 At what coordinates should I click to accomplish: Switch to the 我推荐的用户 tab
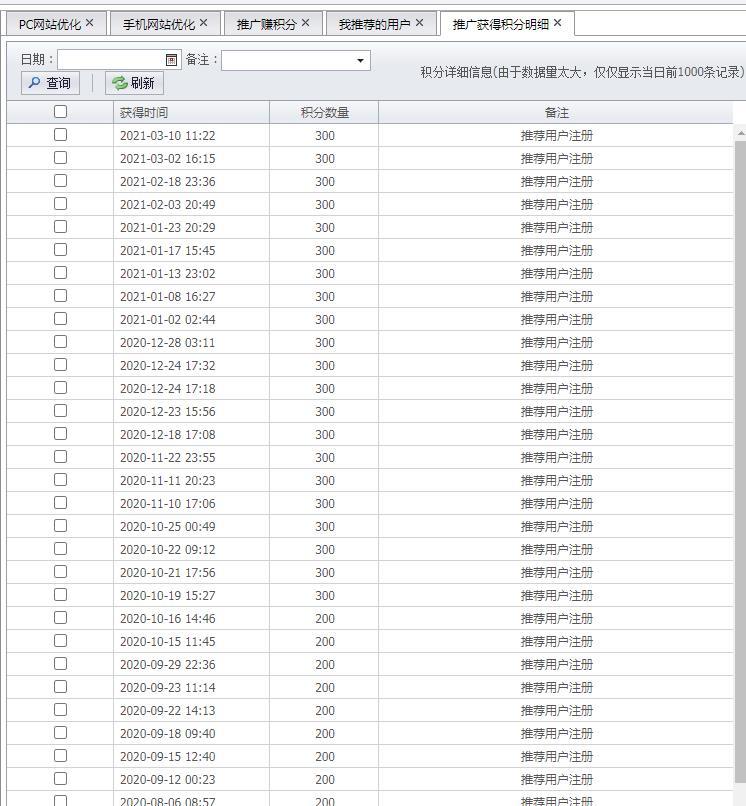point(374,24)
